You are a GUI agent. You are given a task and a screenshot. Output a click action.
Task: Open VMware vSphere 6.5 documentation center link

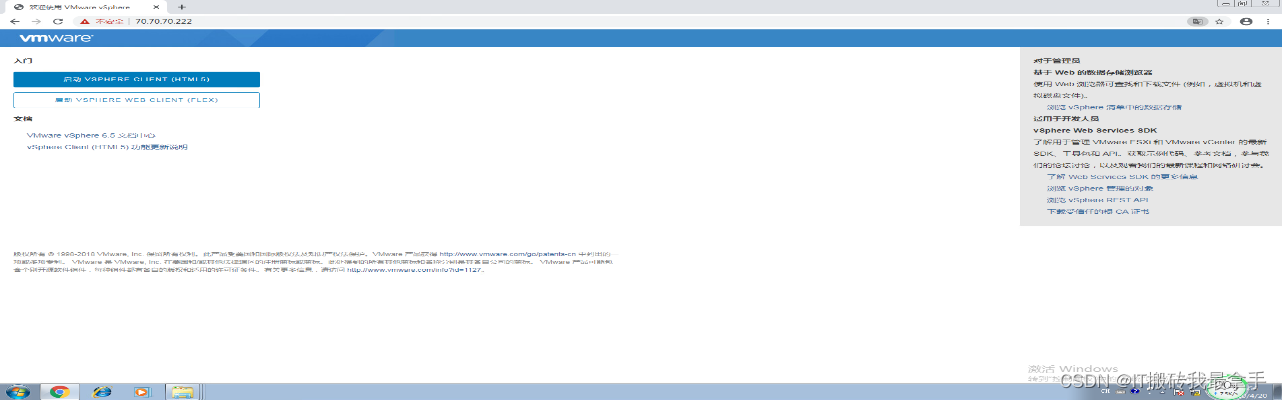[91, 135]
